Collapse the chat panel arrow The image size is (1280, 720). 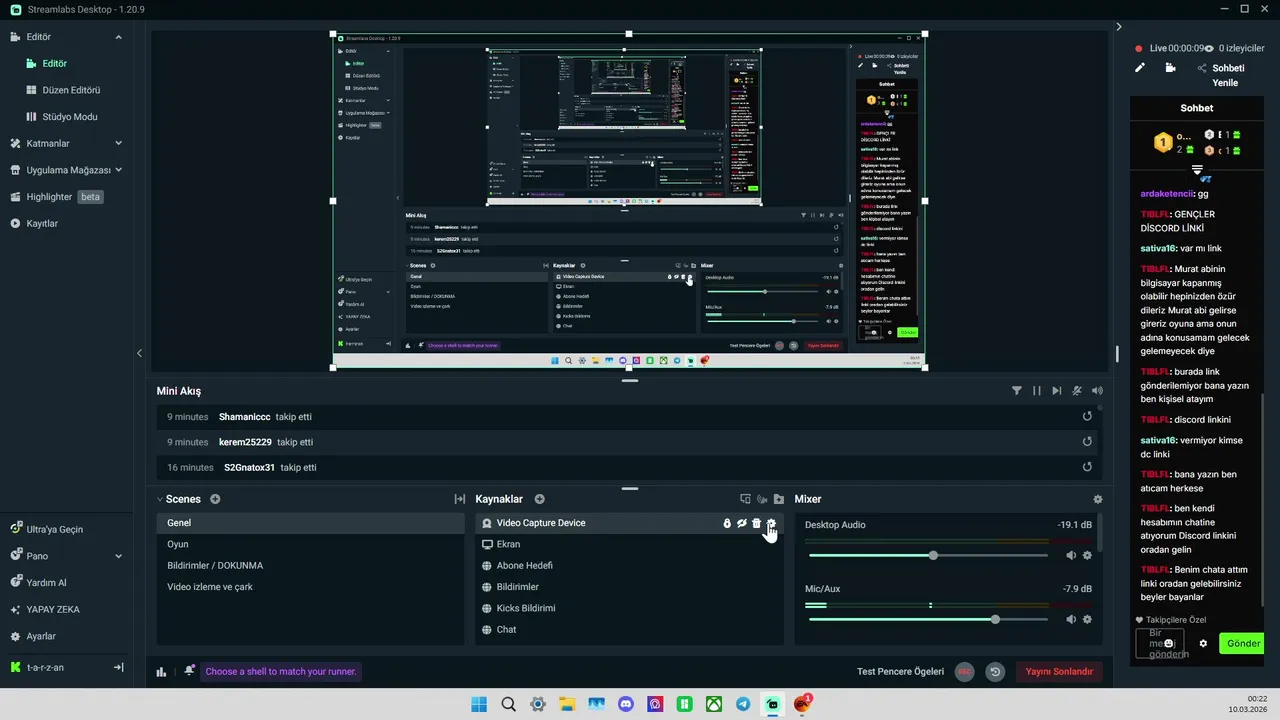1119,27
